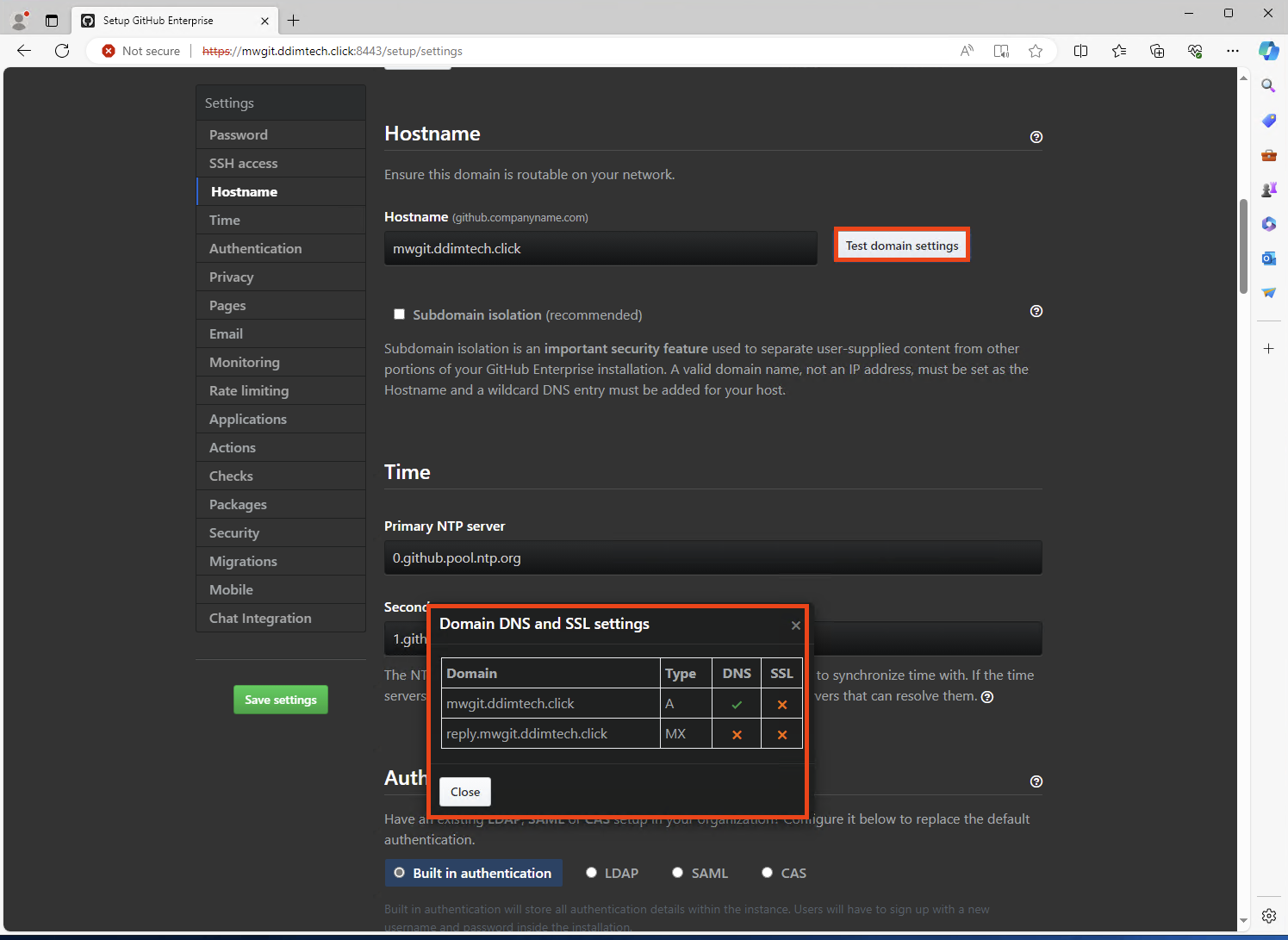Click the browser Back arrow

point(24,51)
